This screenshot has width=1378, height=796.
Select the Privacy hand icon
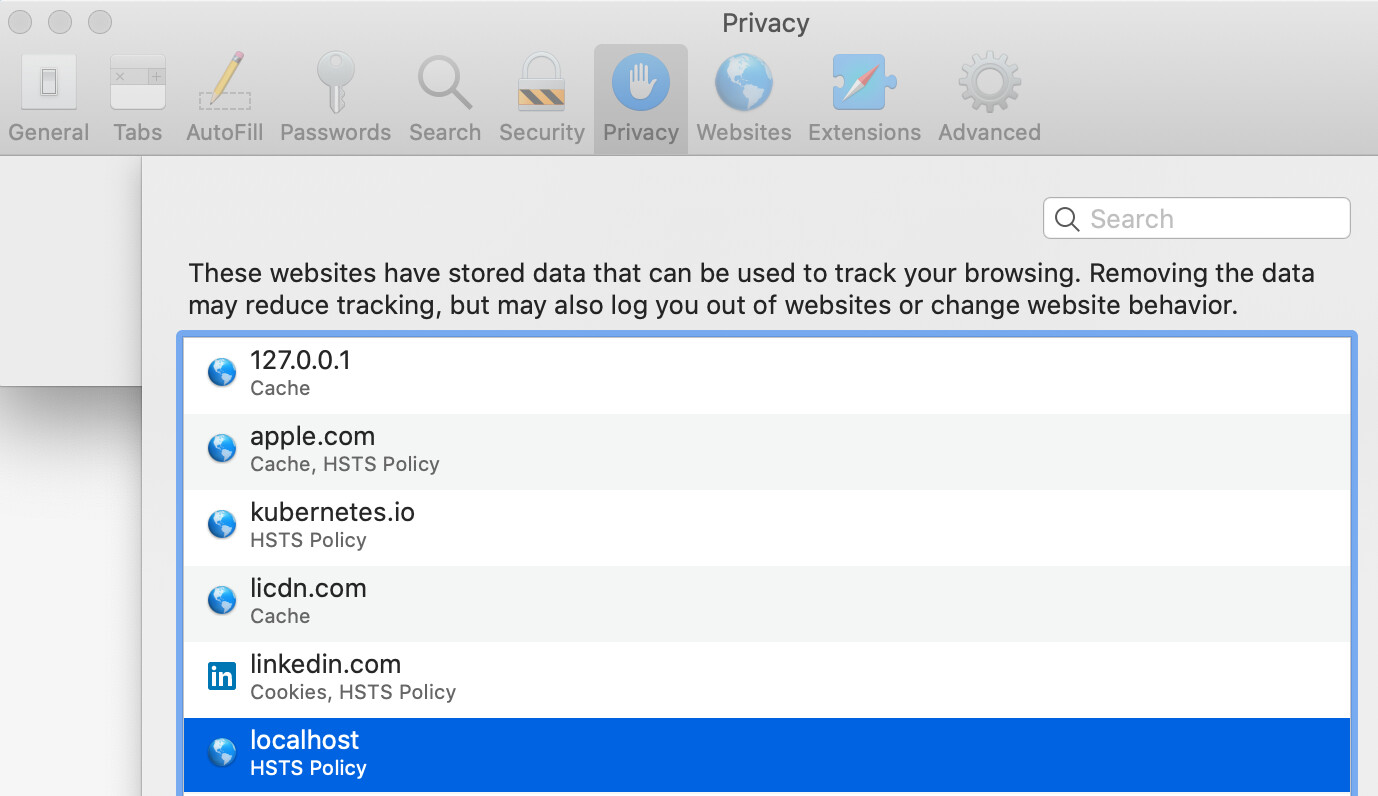pos(640,98)
